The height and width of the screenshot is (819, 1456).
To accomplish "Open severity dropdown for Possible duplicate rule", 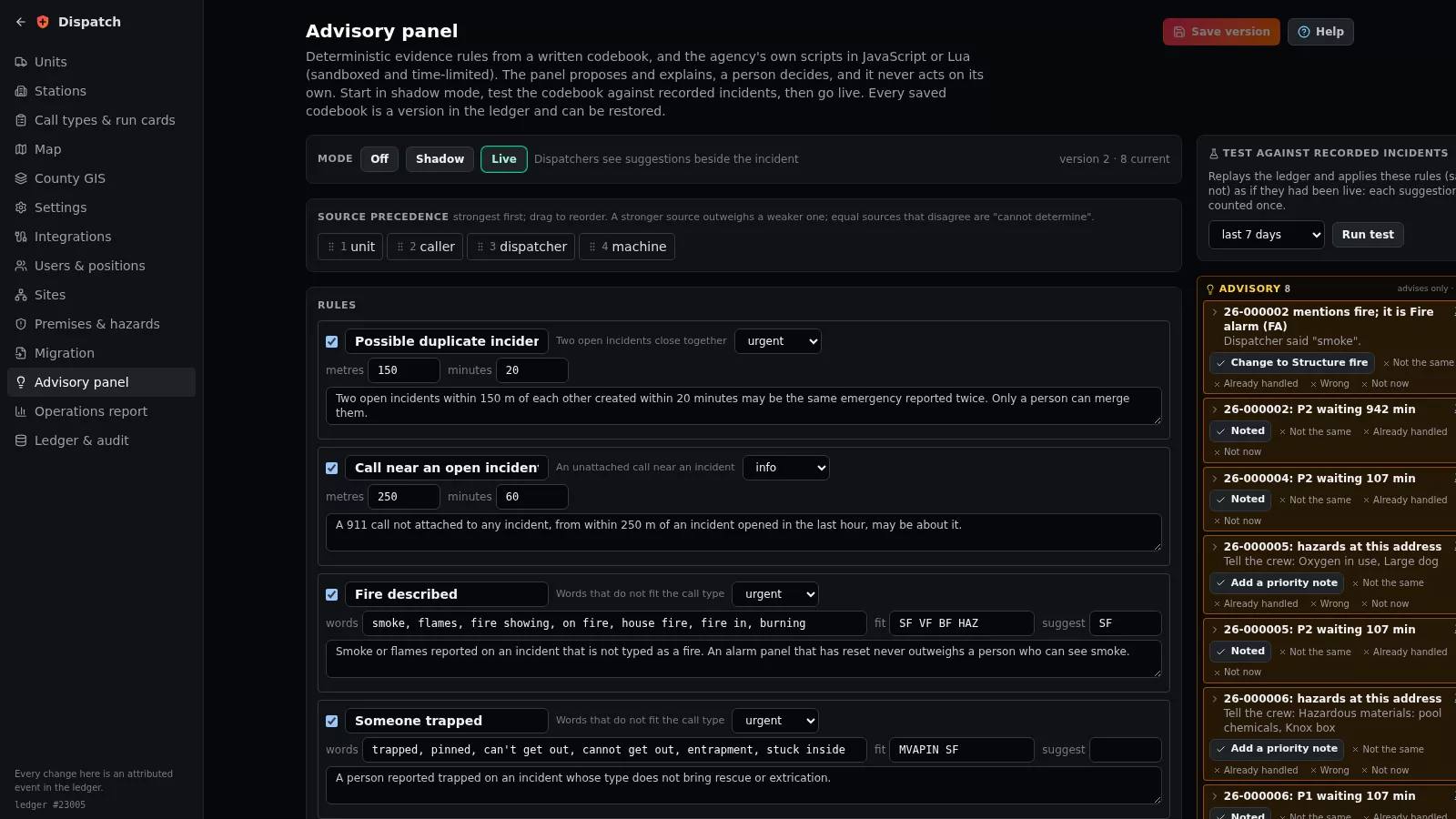I will (778, 341).
